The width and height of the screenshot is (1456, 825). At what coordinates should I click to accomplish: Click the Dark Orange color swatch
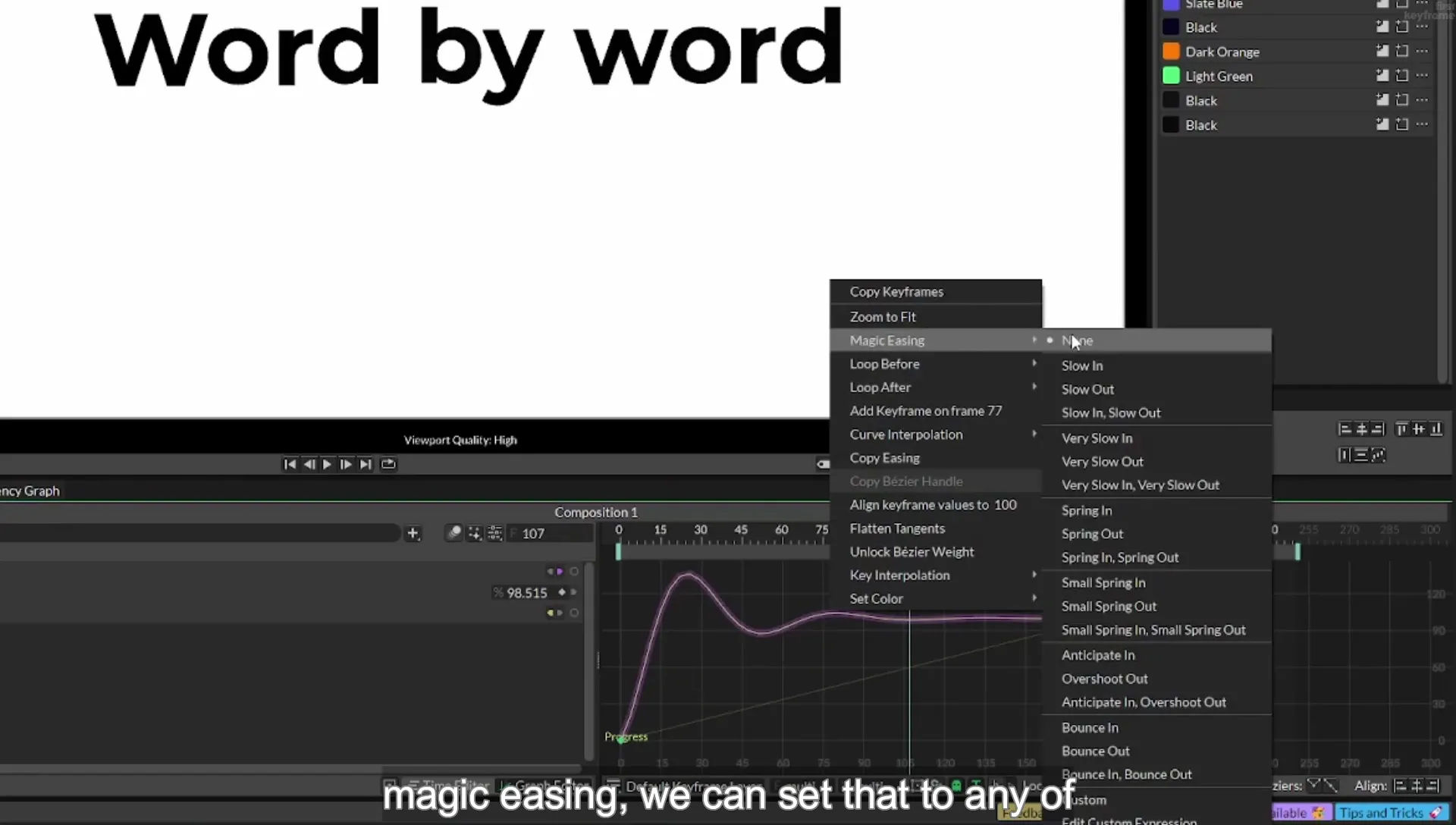(1171, 52)
